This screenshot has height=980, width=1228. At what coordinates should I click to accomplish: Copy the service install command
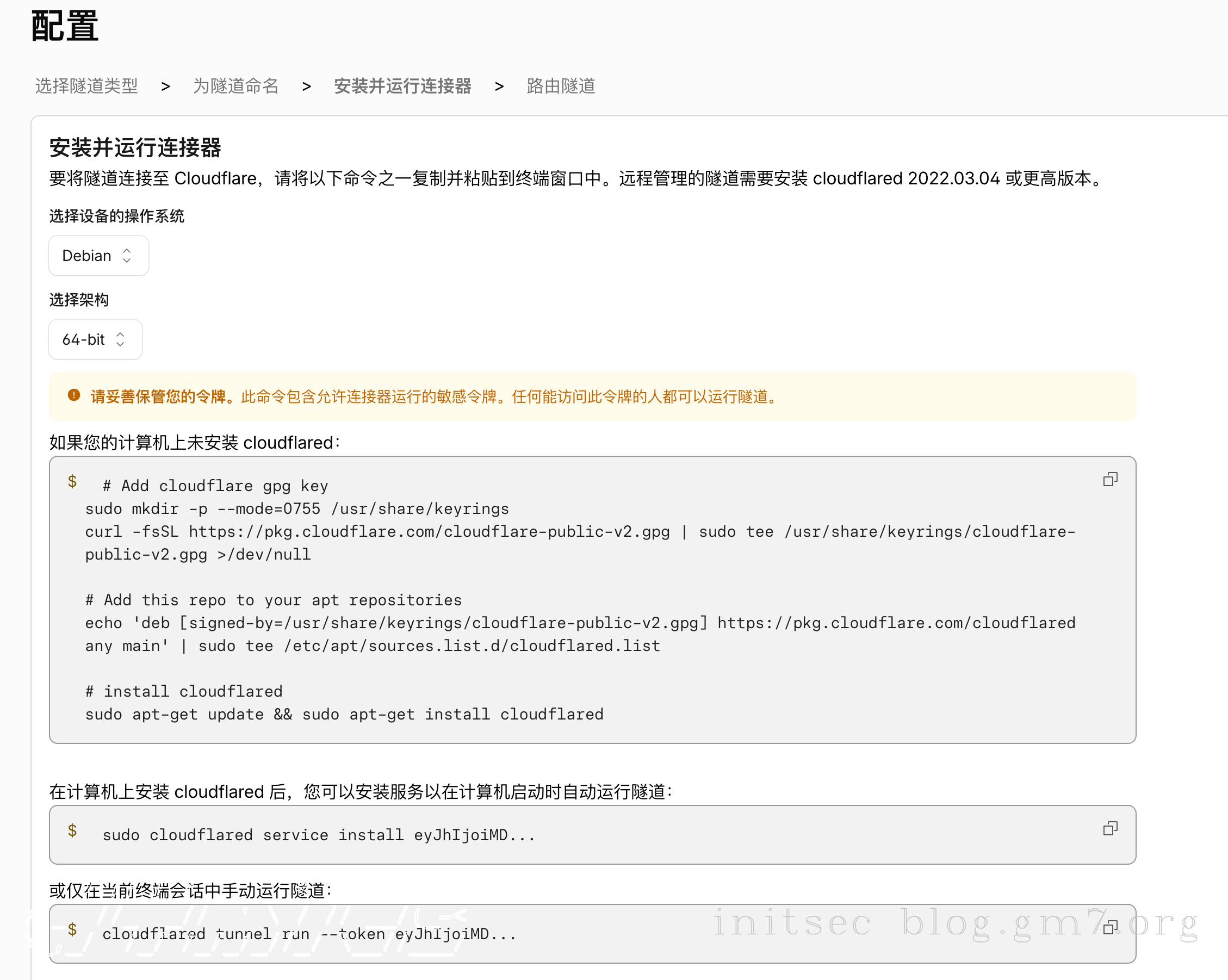point(1110,828)
